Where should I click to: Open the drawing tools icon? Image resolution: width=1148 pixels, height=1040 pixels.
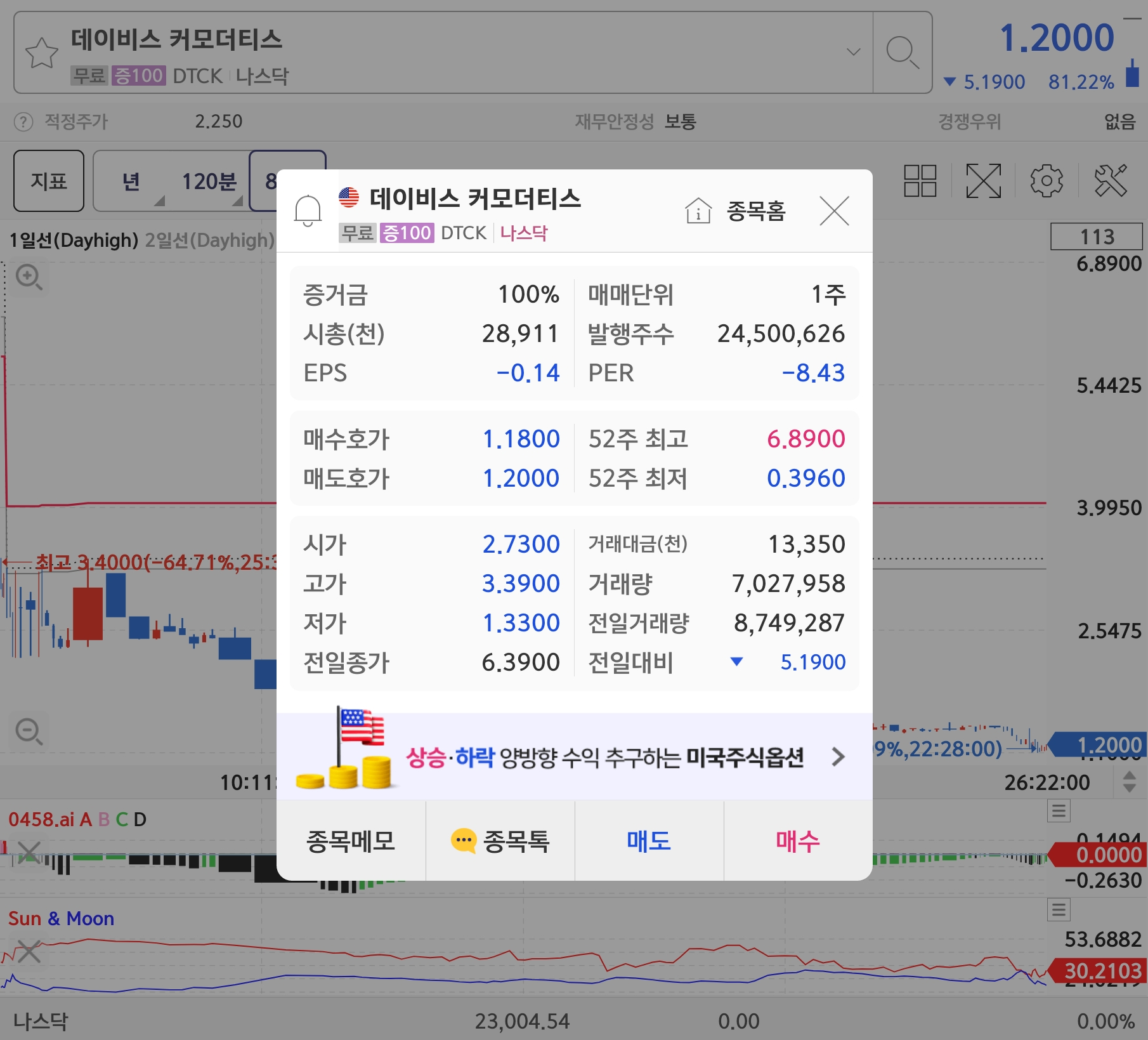tap(1111, 181)
